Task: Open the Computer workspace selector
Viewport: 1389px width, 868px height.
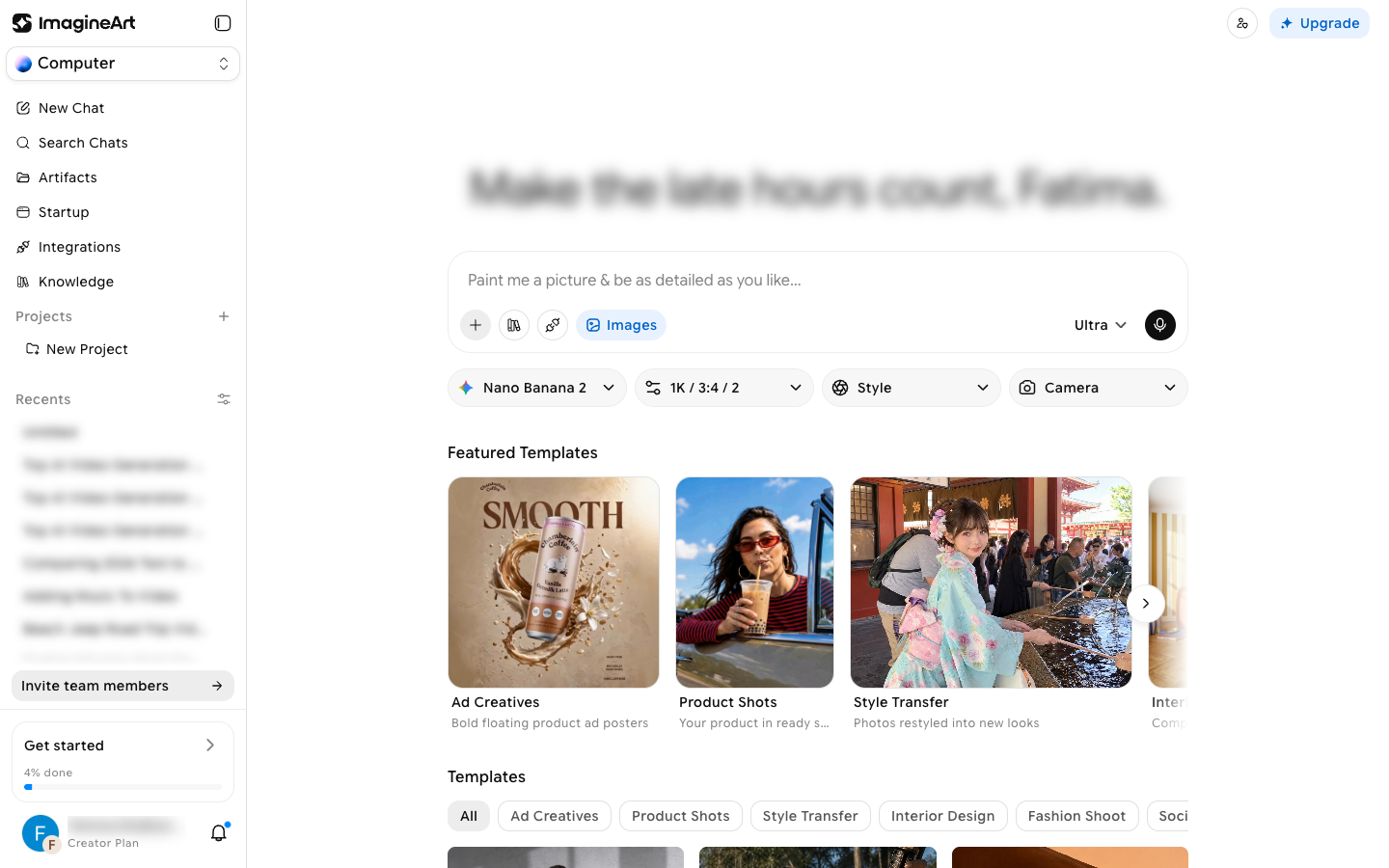Action: [x=123, y=64]
